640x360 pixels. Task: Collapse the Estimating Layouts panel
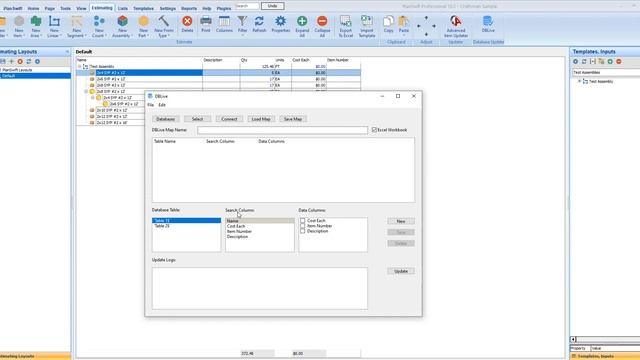tap(67, 52)
